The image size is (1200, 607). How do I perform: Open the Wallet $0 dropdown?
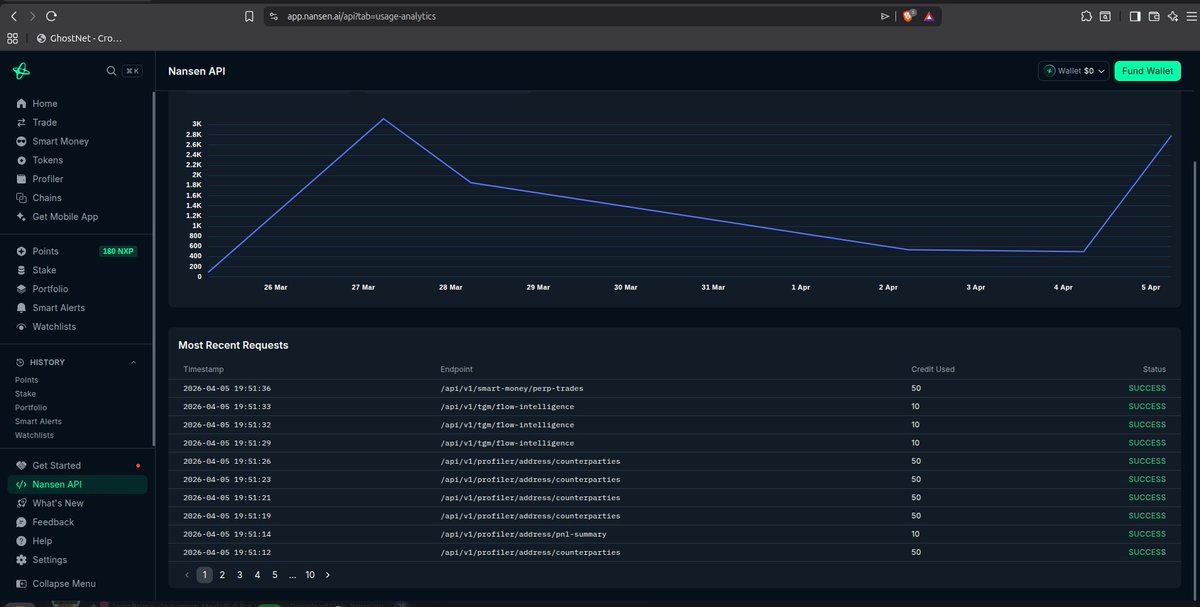click(1073, 71)
